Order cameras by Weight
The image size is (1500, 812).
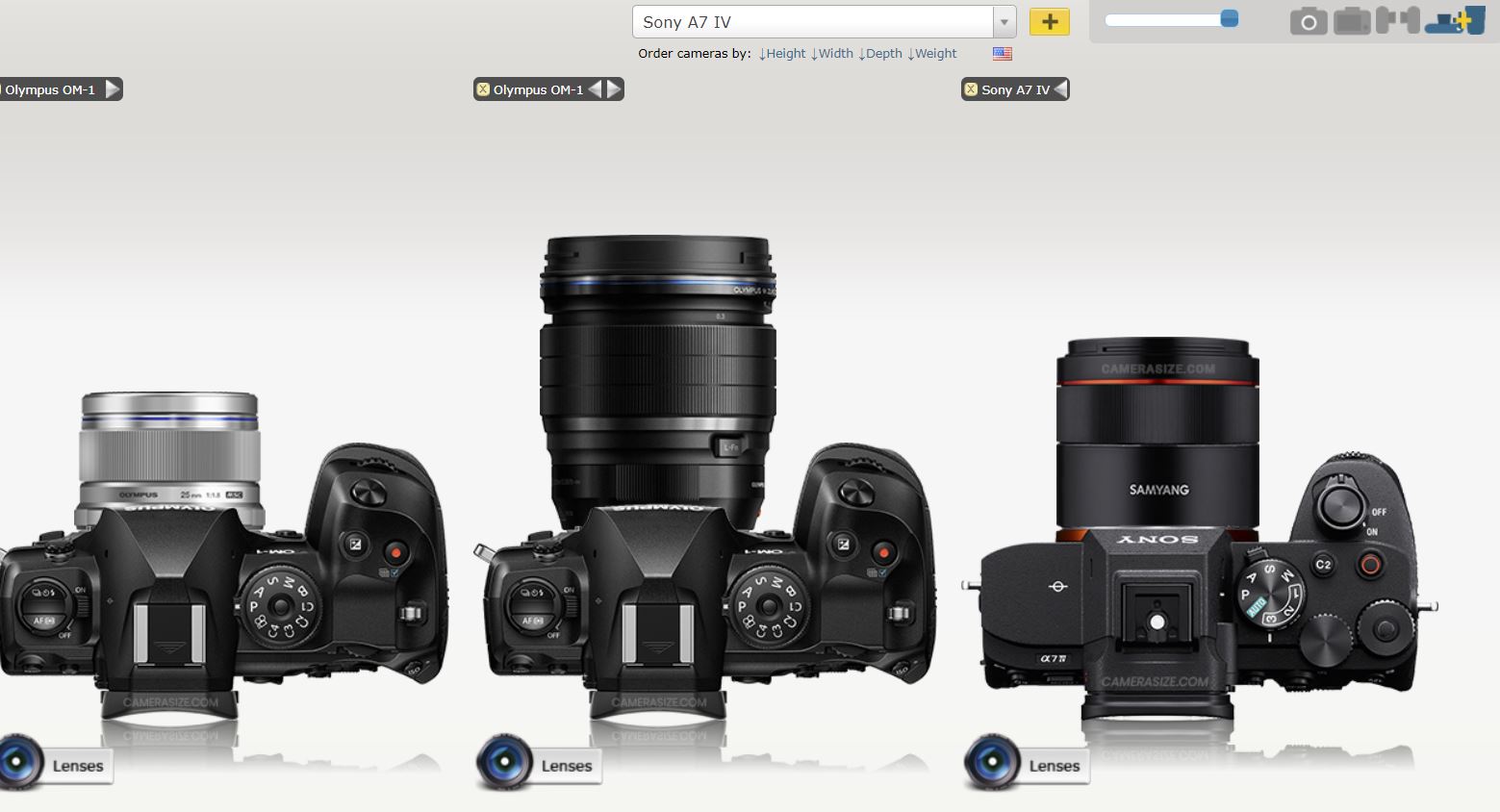tap(932, 54)
